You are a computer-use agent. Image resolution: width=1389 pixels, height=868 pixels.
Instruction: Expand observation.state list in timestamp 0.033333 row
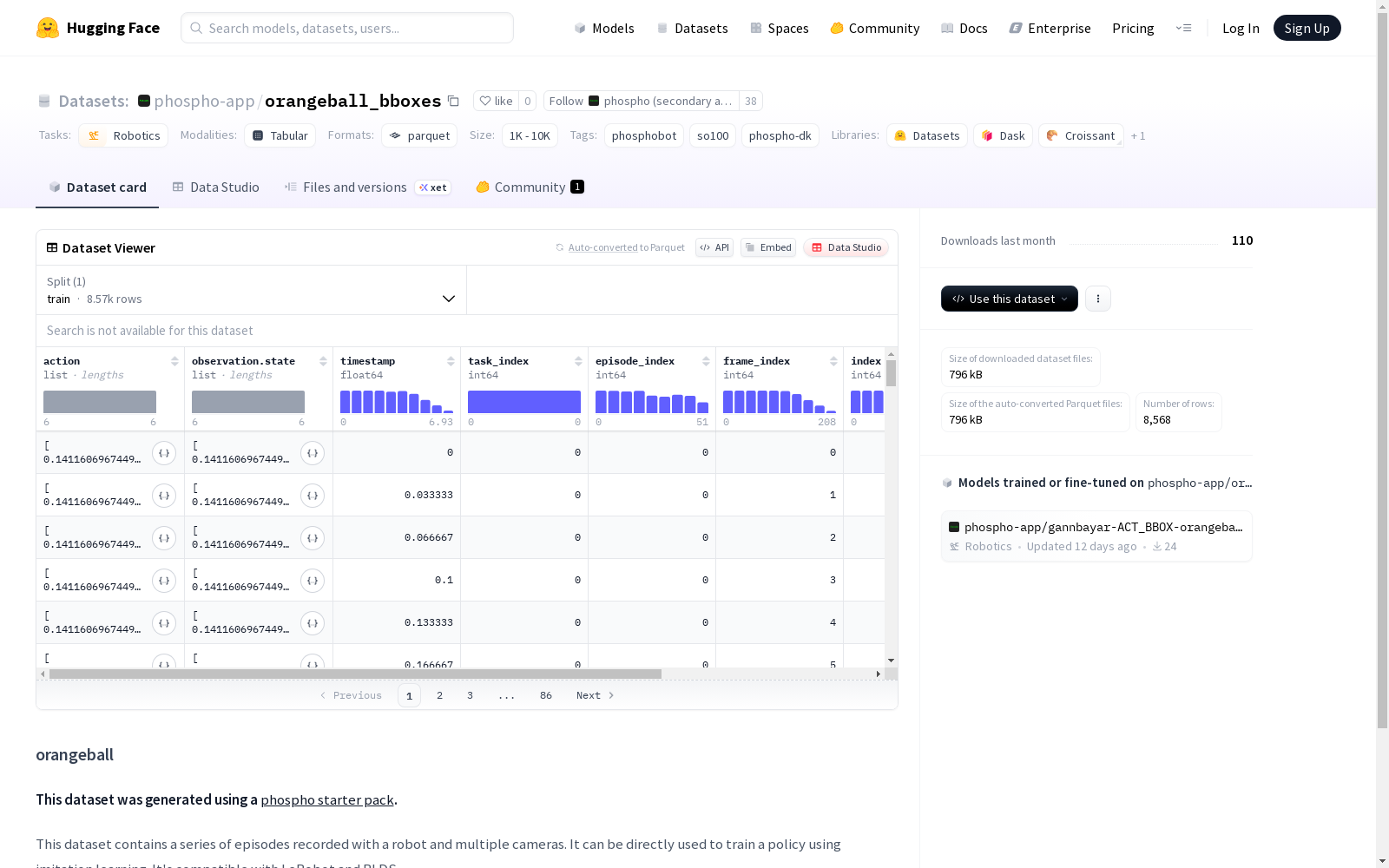point(313,496)
